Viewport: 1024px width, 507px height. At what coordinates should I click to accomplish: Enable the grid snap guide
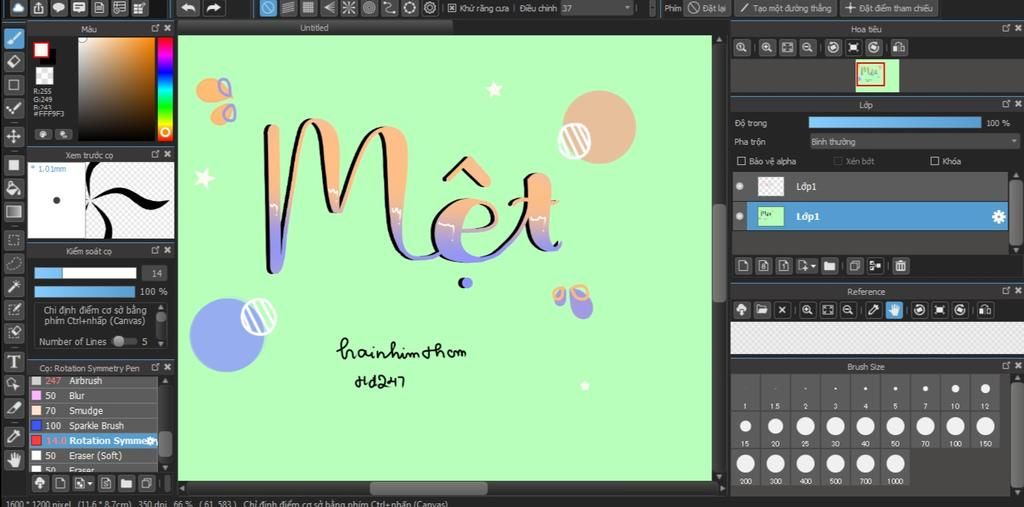pyautogui.click(x=308, y=8)
